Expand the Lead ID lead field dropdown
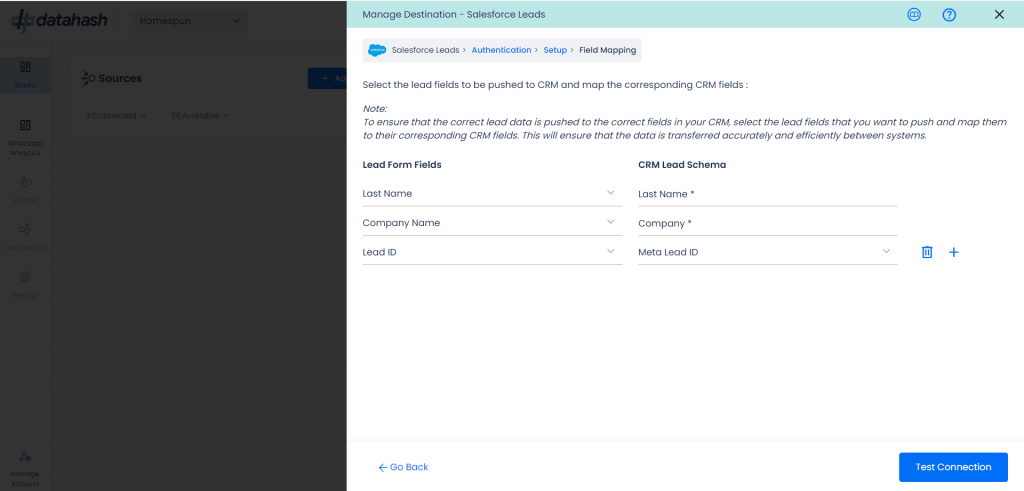 click(x=492, y=252)
